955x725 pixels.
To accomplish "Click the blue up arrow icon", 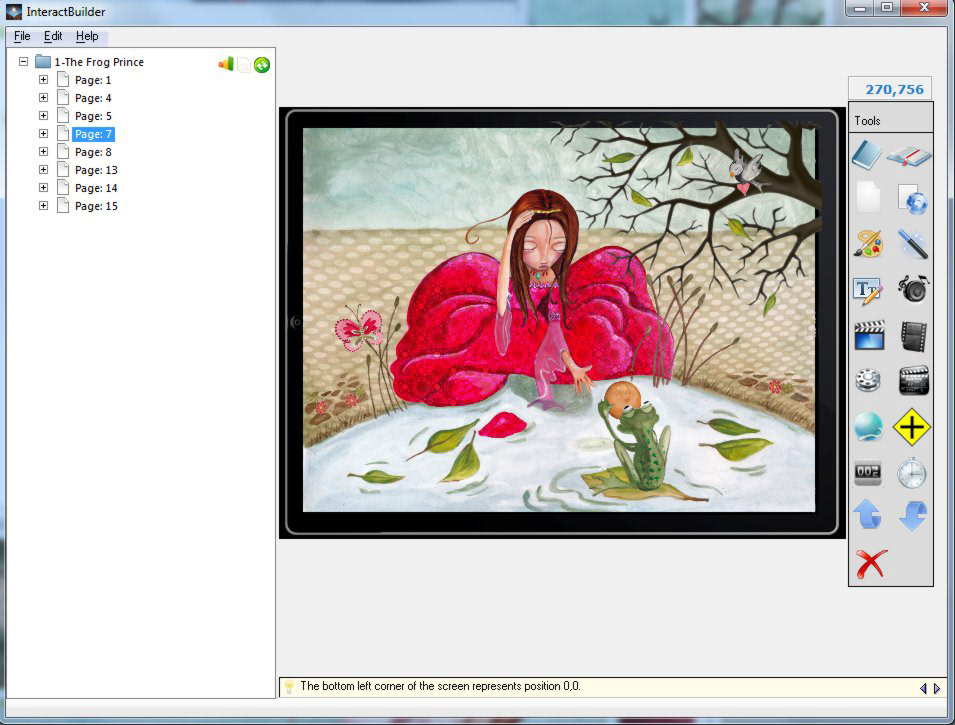I will (x=867, y=515).
